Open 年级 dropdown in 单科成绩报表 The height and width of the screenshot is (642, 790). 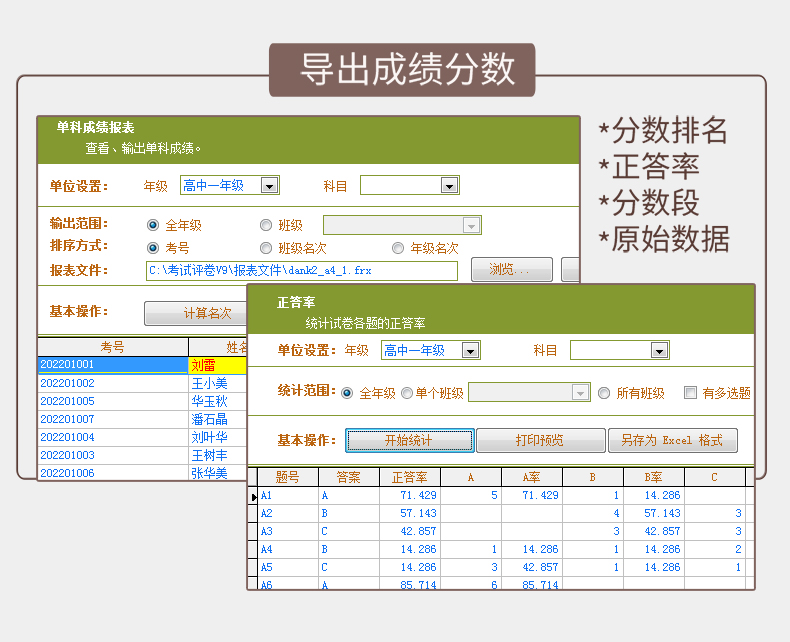click(268, 185)
